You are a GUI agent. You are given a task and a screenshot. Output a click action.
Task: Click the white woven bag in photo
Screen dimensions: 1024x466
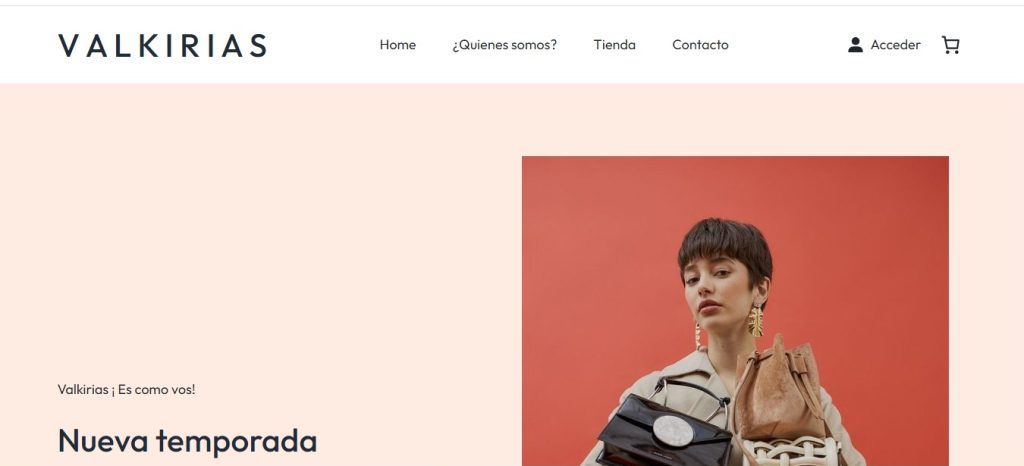click(792, 452)
